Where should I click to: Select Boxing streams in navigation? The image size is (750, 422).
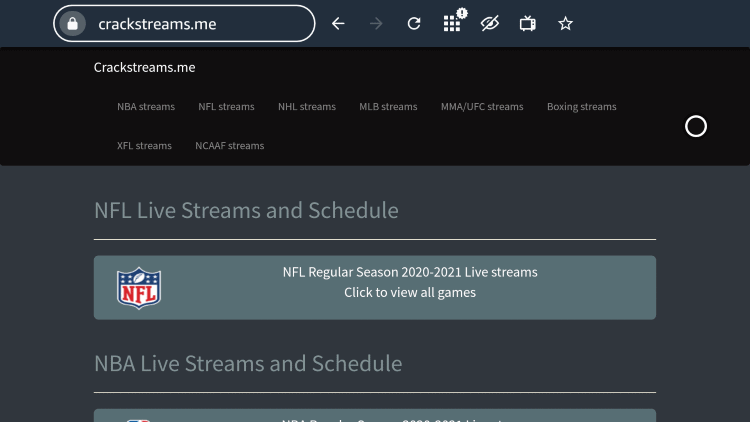point(581,107)
